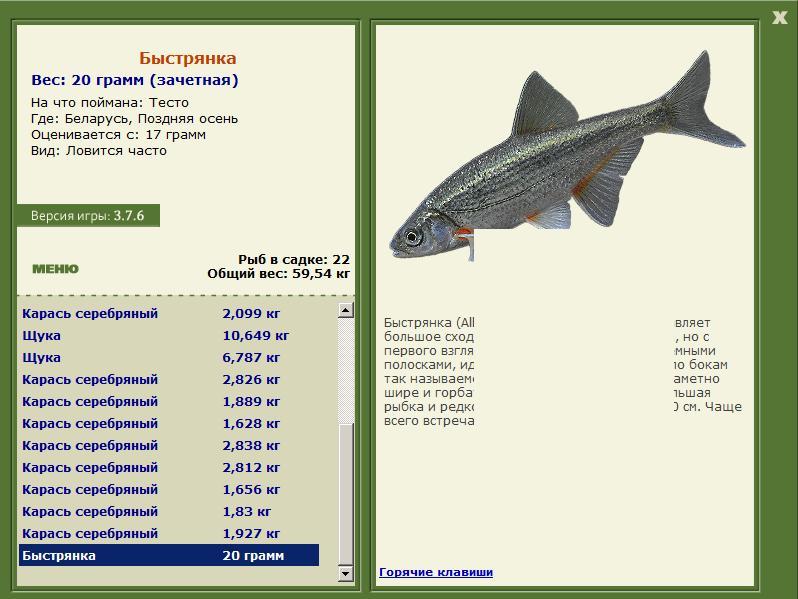Viewport: 798px width, 599px height.
Task: Select Карась серебряный 1,656 кг entry
Action: pos(169,490)
